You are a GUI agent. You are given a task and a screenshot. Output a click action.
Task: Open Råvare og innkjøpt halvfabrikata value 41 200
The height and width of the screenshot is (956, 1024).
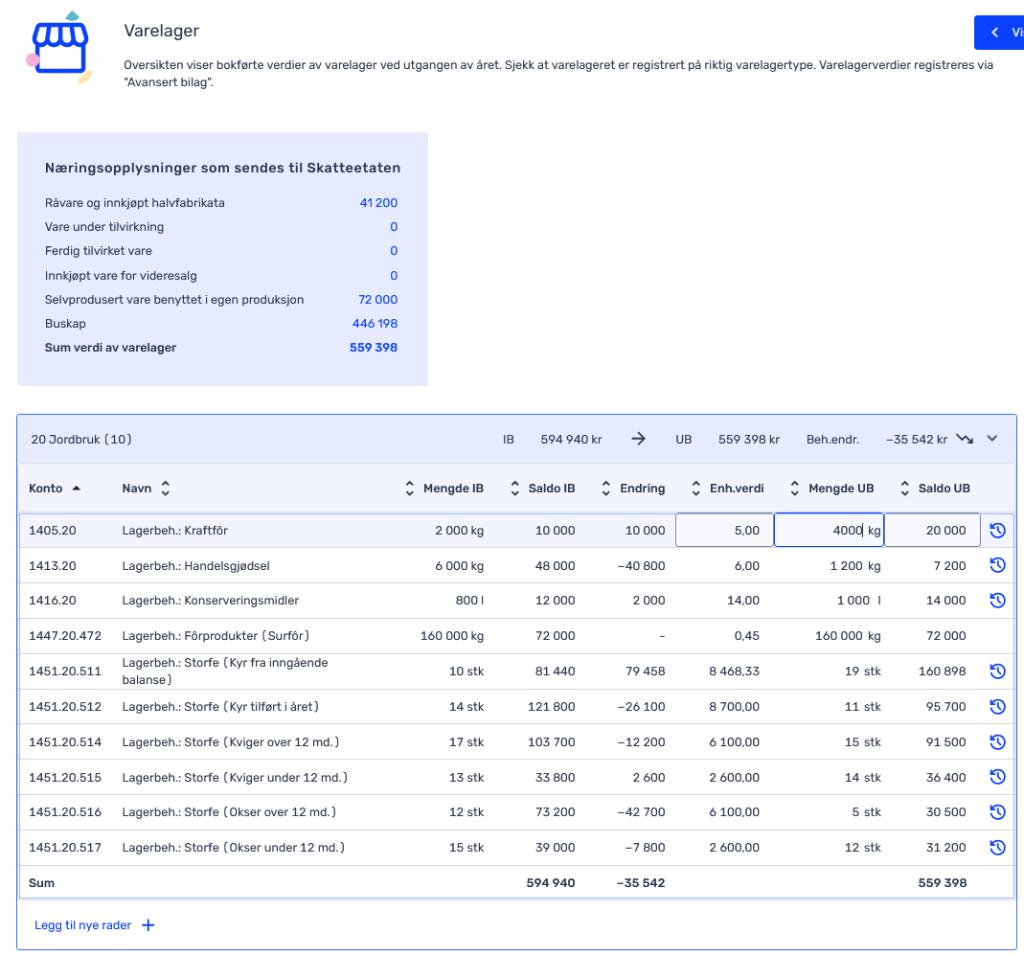point(378,203)
